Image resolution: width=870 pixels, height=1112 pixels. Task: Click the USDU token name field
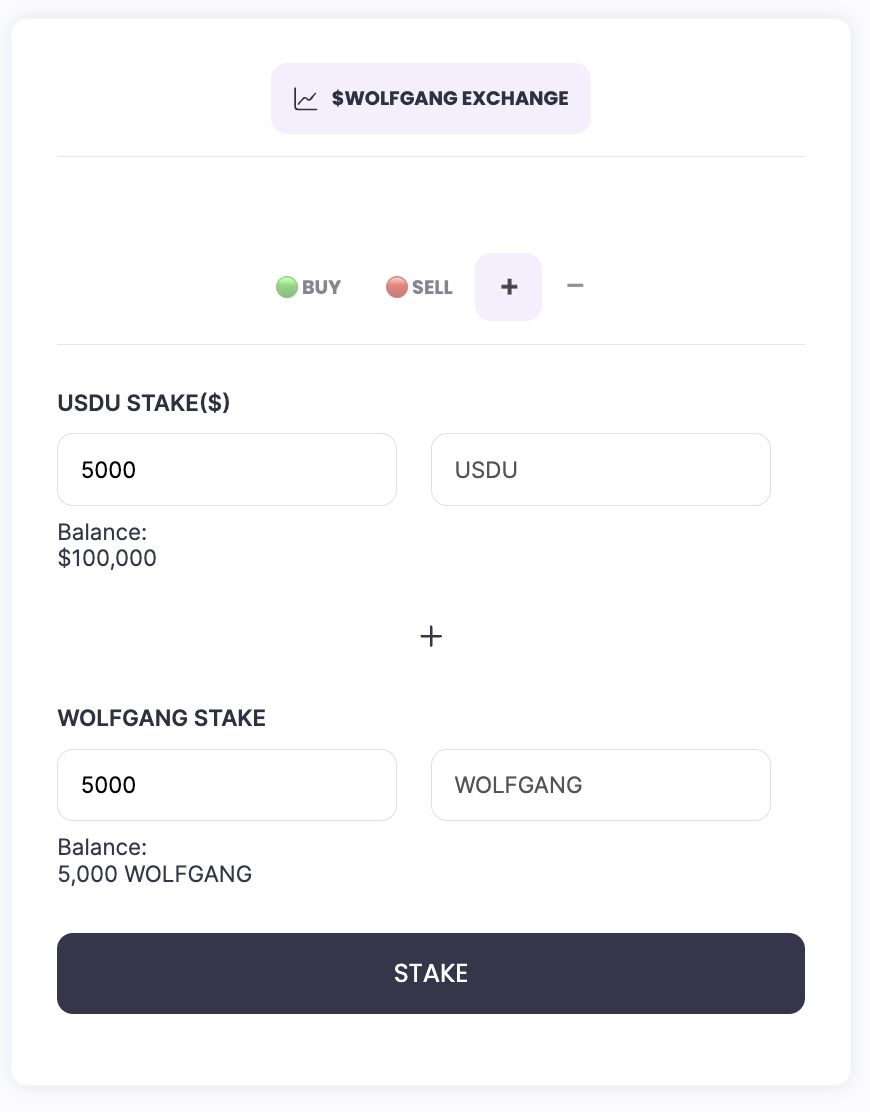pyautogui.click(x=600, y=469)
